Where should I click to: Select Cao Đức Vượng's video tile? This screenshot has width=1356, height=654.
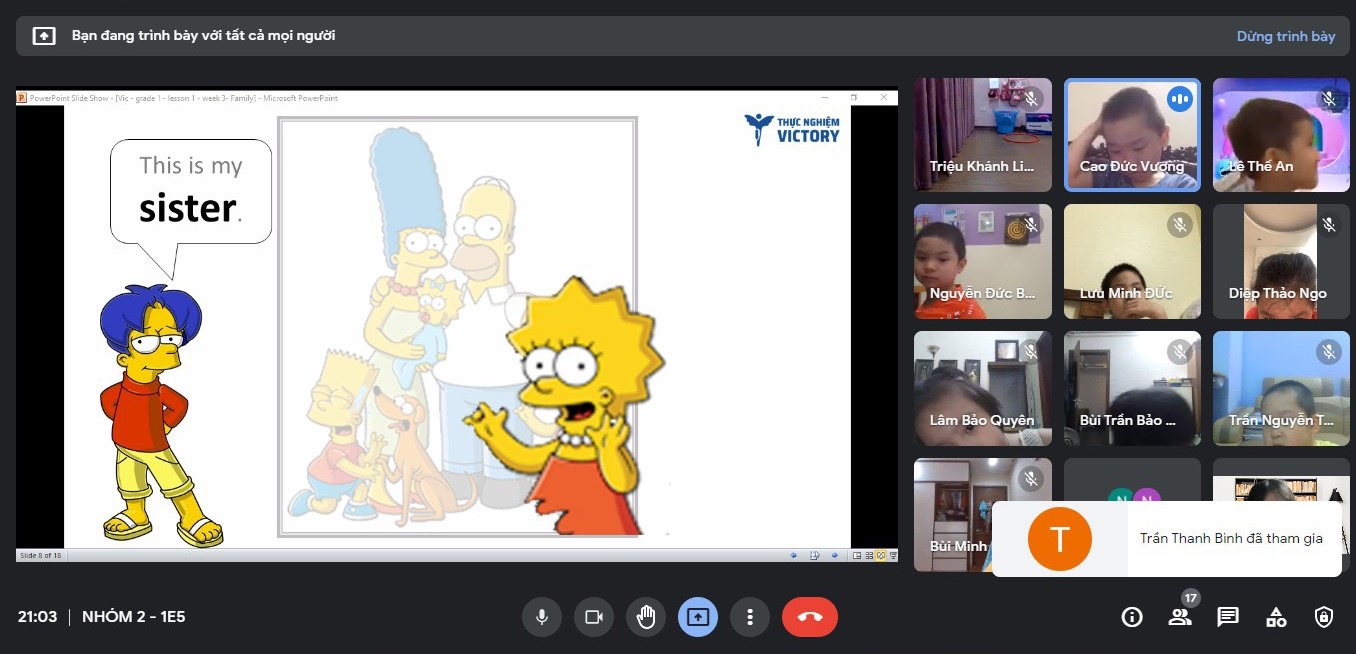tap(1132, 135)
